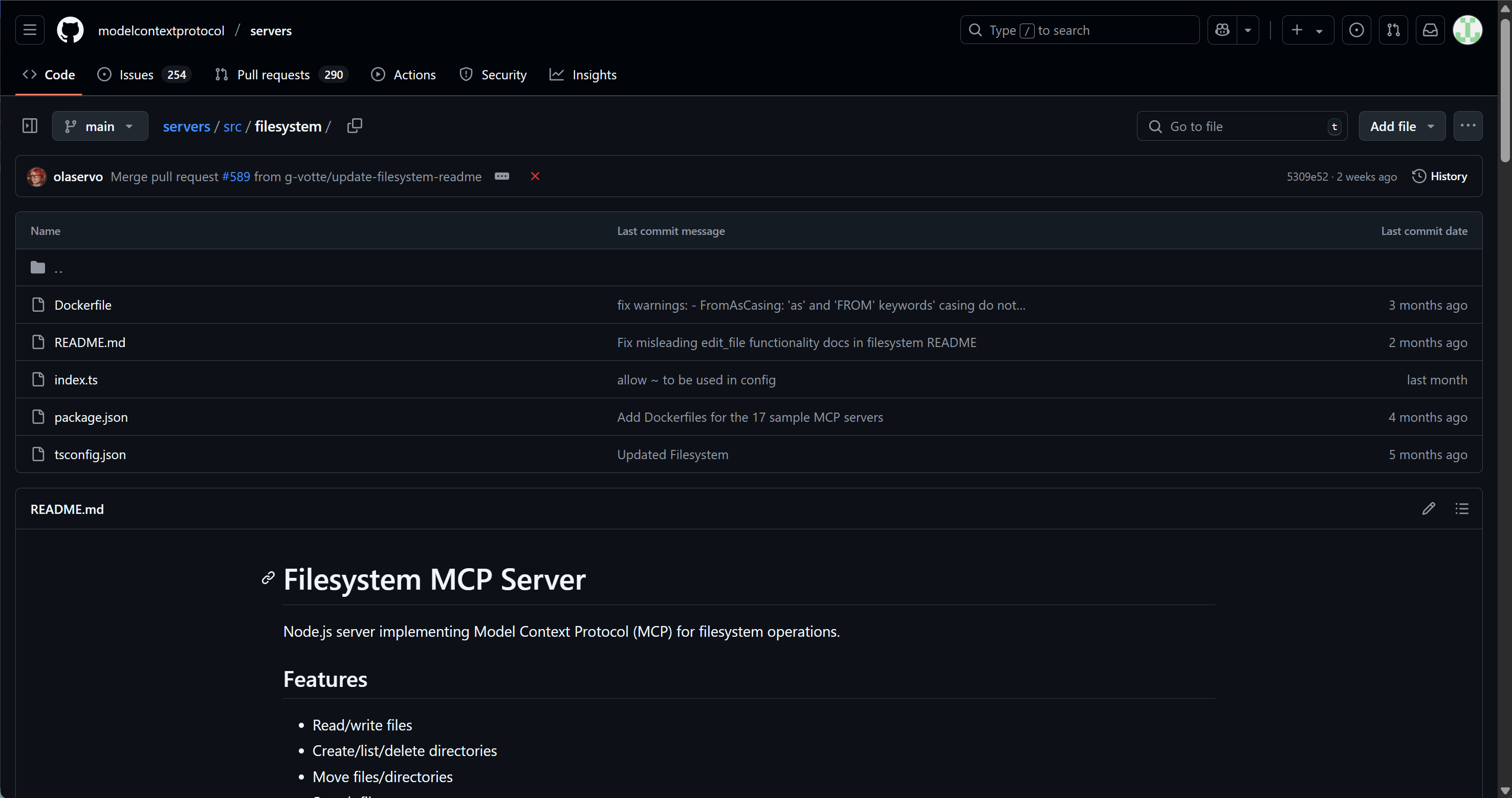Viewport: 1512px width, 798px height.
Task: Focus the Type / to search box
Action: [x=1080, y=30]
